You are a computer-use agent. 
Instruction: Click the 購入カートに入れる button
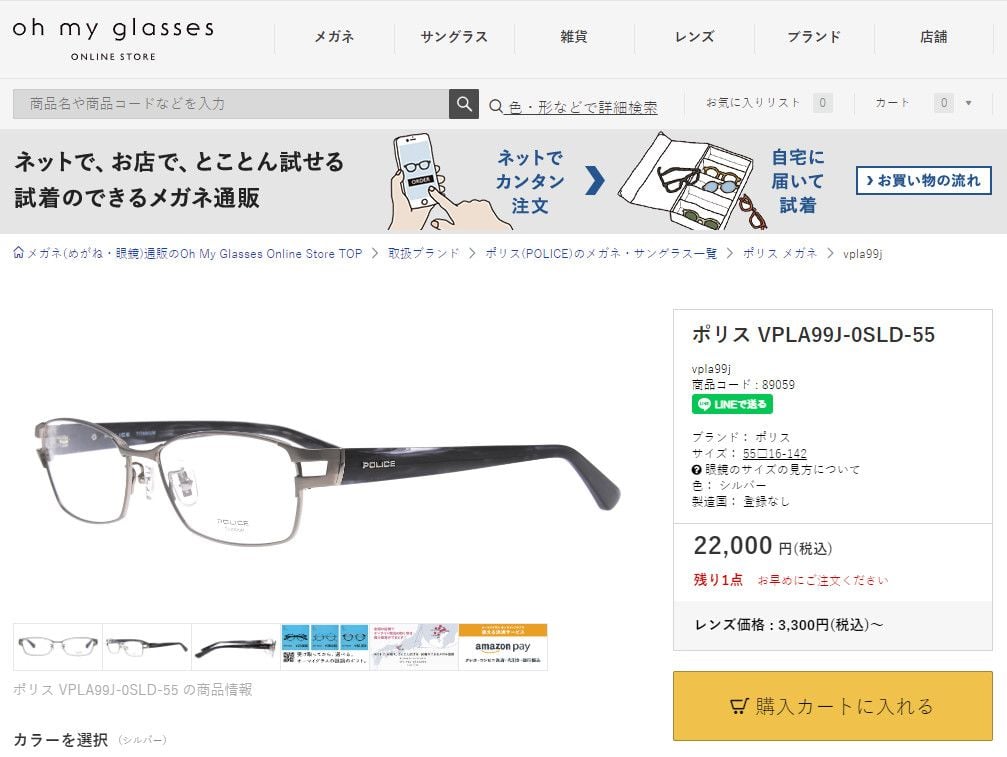click(832, 706)
